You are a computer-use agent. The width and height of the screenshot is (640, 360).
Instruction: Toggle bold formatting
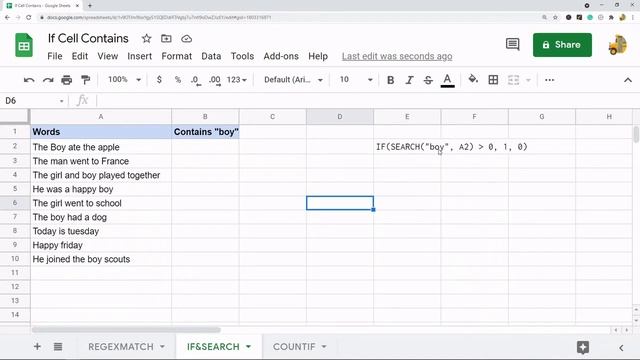[390, 80]
